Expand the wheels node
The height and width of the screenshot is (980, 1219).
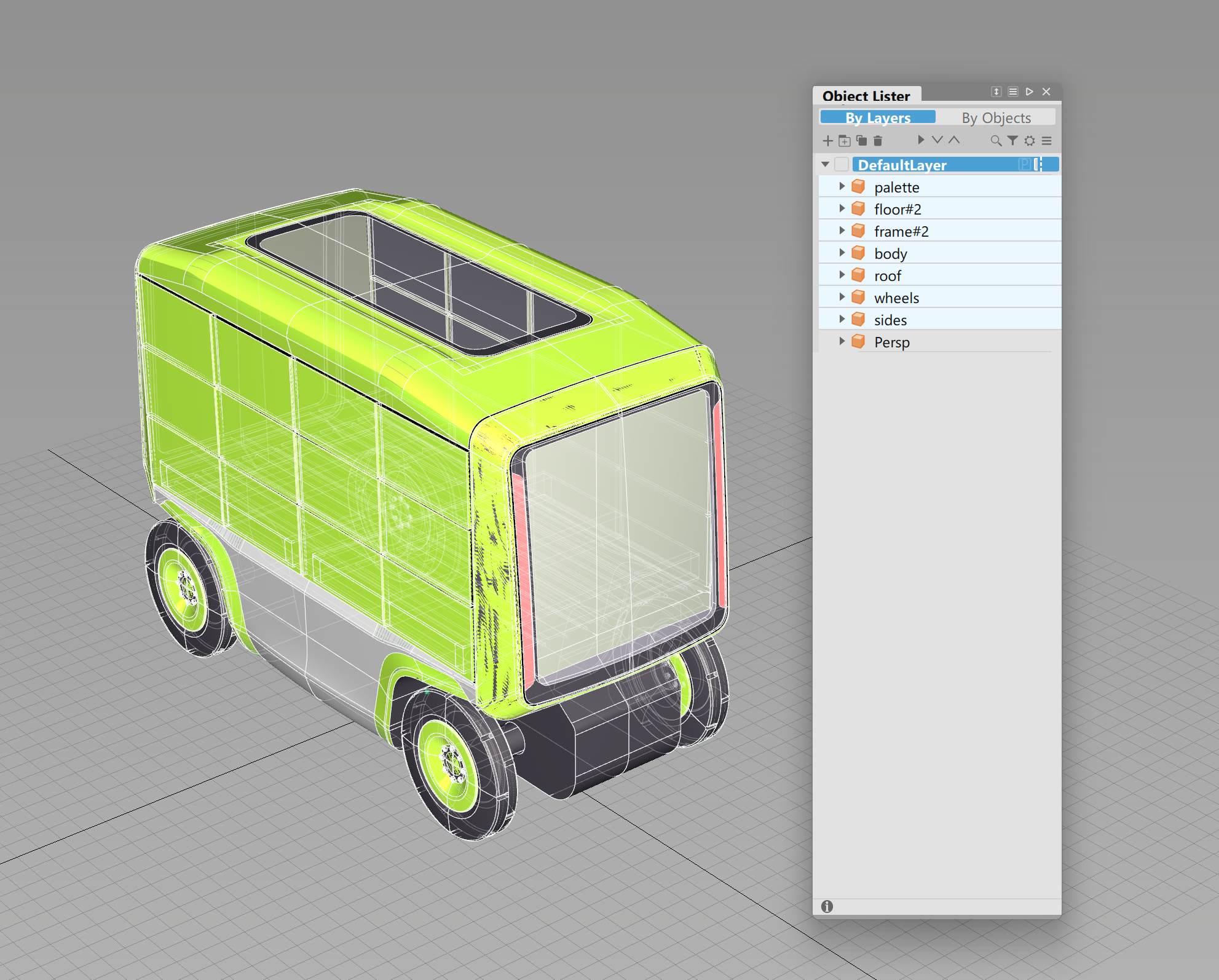tap(842, 297)
